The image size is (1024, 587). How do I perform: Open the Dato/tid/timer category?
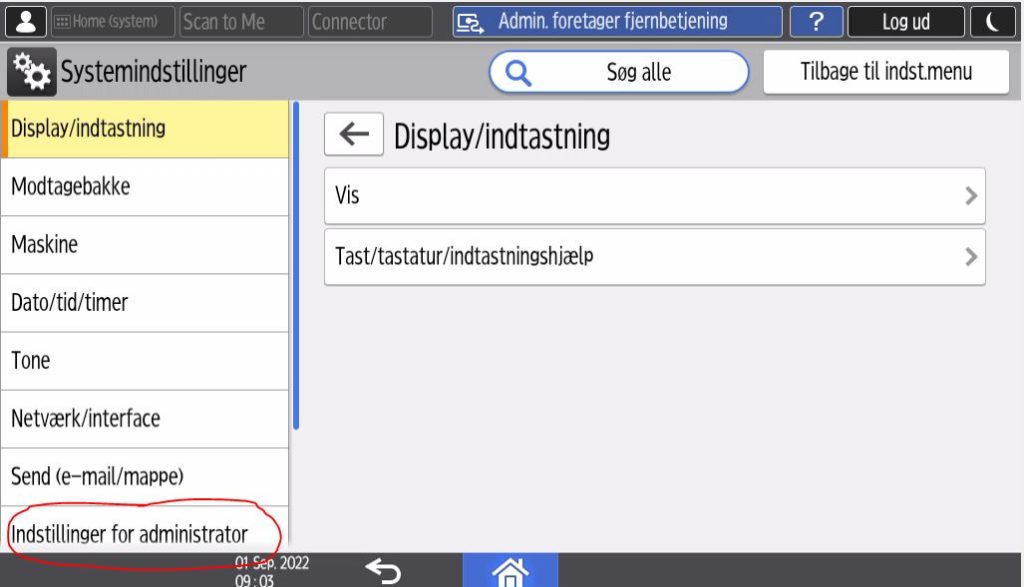(x=145, y=302)
